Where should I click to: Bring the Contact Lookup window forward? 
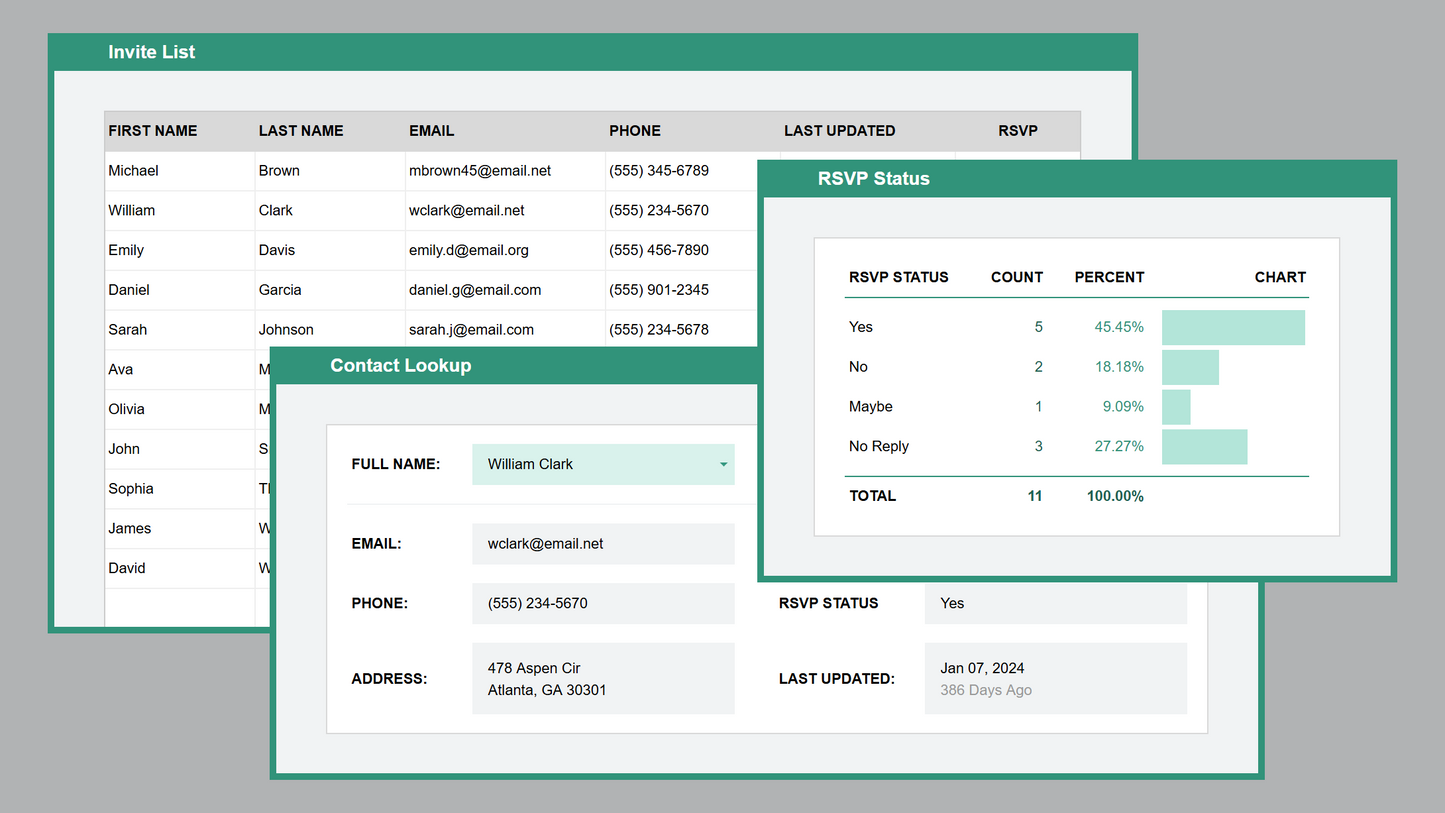click(x=400, y=365)
